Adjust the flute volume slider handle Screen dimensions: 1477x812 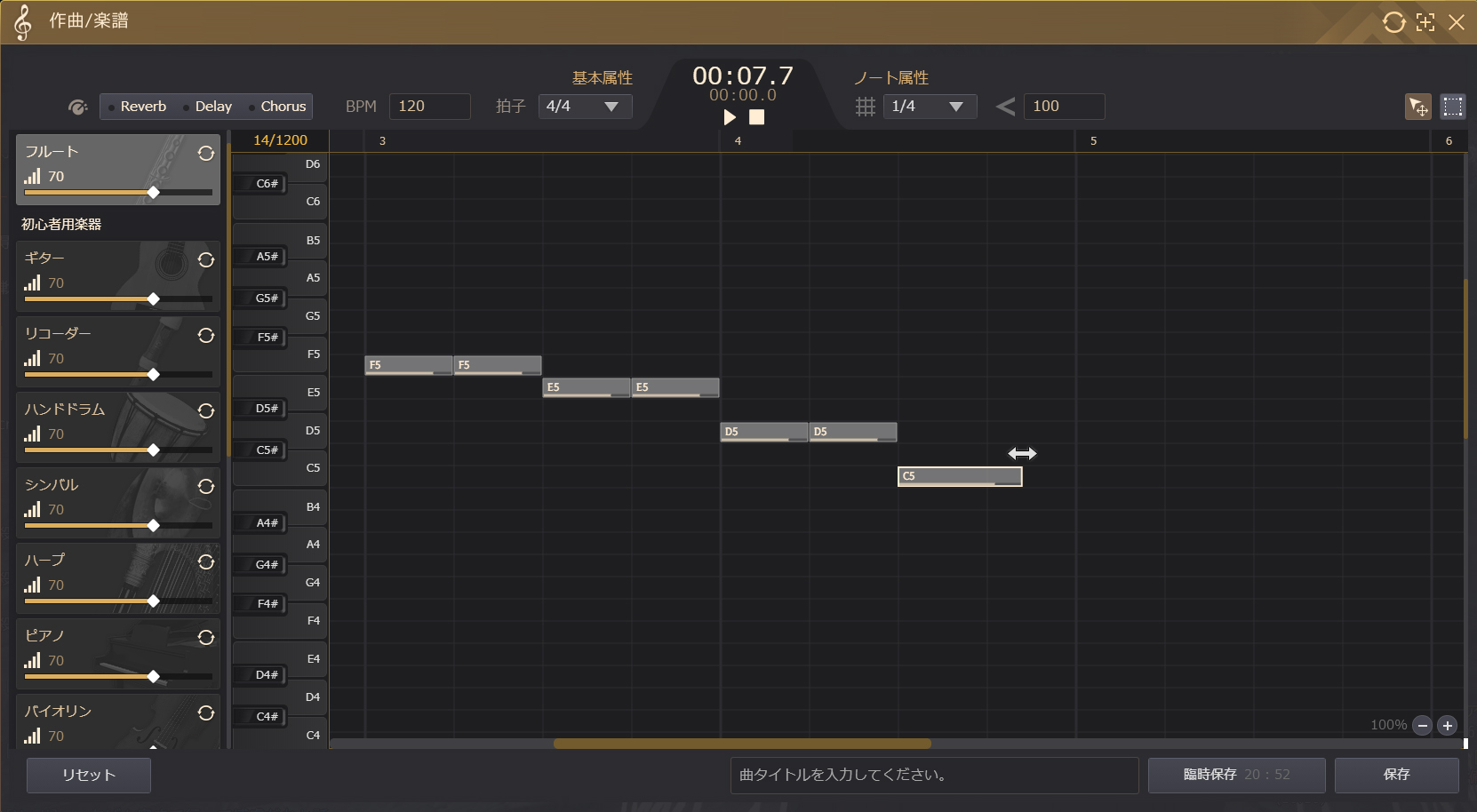click(x=154, y=192)
